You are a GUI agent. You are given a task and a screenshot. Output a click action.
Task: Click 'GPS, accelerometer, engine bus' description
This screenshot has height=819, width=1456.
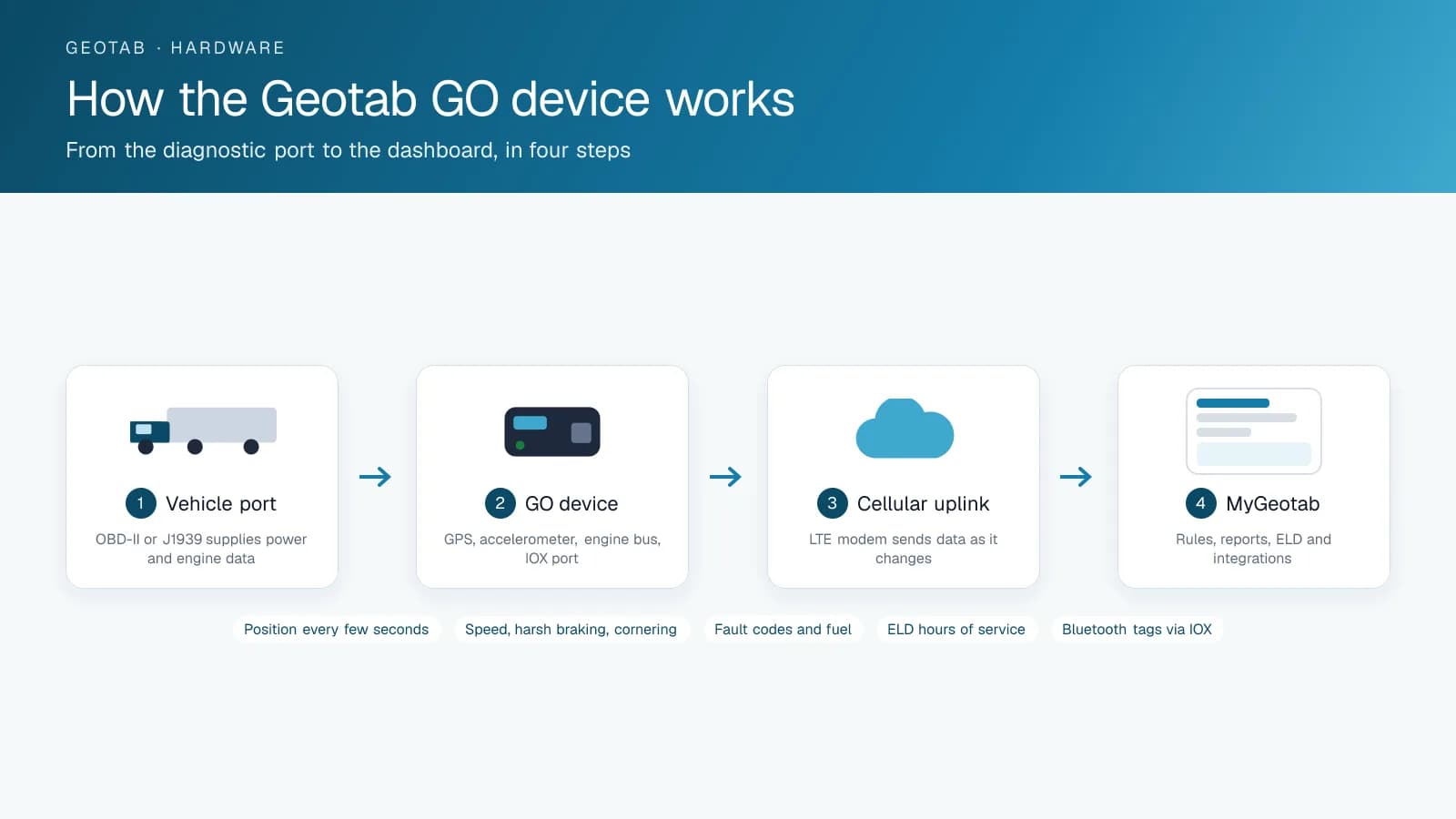tap(552, 549)
